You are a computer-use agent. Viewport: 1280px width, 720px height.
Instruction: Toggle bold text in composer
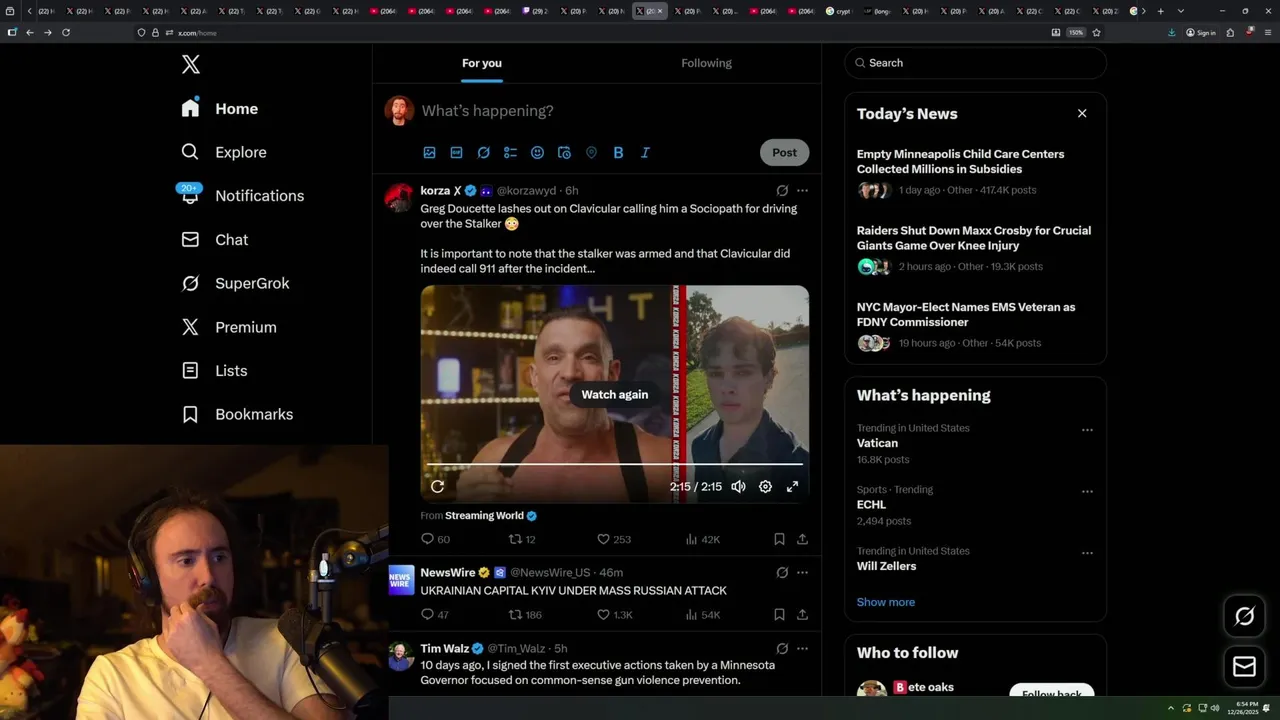click(618, 153)
